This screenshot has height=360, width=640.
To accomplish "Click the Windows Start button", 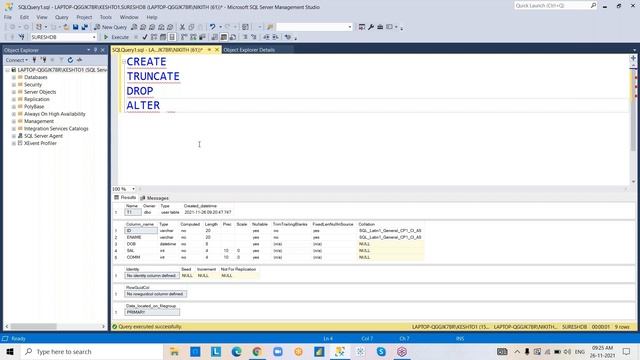I will tap(10, 352).
